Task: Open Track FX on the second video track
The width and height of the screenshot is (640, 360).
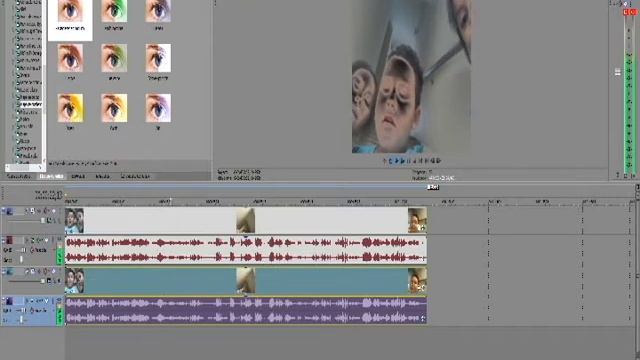Action: pos(39,271)
